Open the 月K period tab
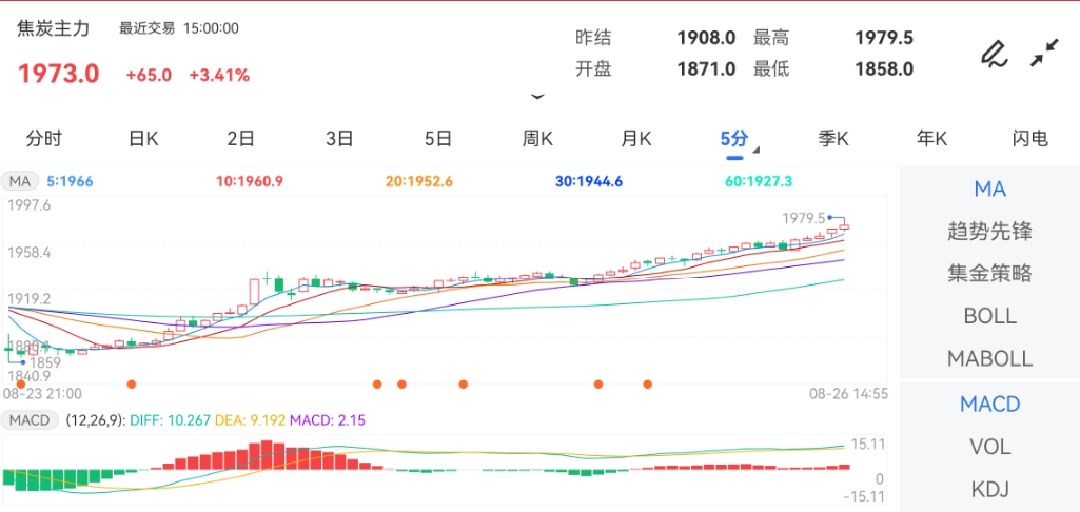1080x512 pixels. tap(636, 139)
